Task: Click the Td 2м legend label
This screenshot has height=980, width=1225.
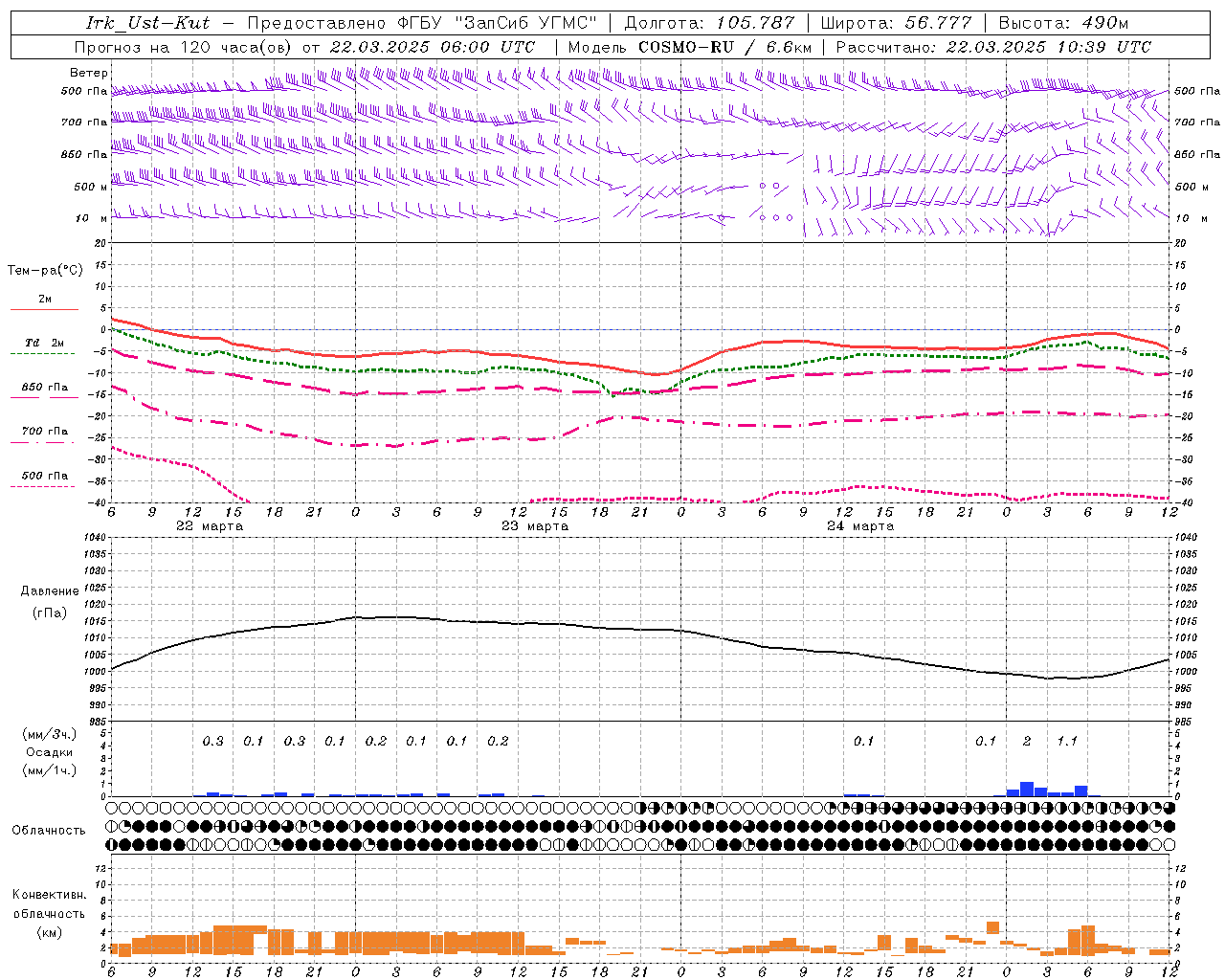Action: point(45,343)
